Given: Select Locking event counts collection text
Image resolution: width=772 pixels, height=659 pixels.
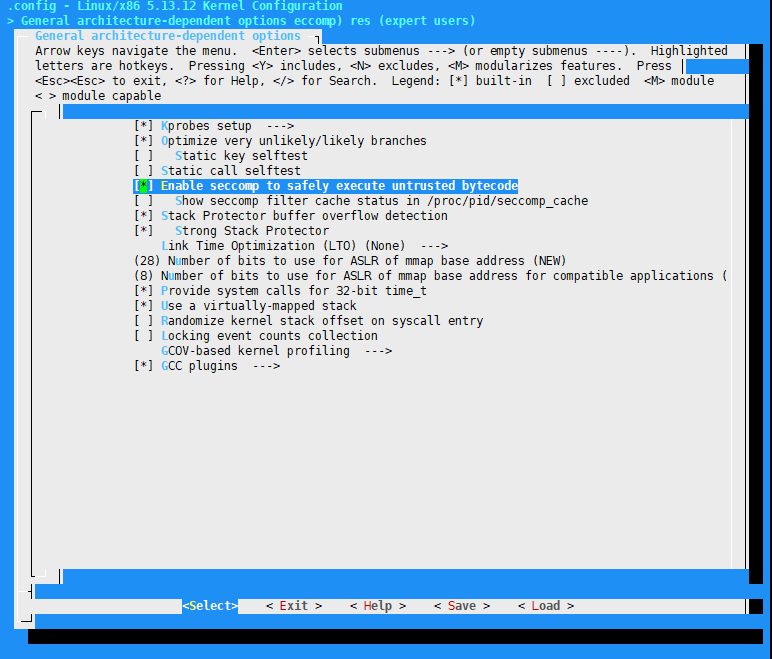Looking at the screenshot, I should (269, 336).
